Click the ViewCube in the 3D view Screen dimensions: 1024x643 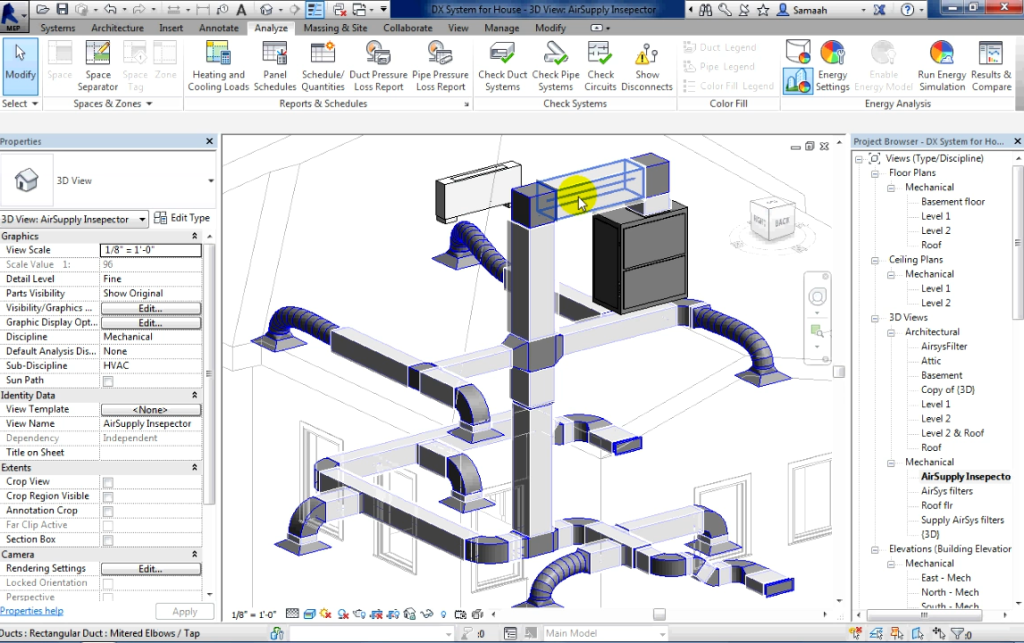[x=773, y=221]
